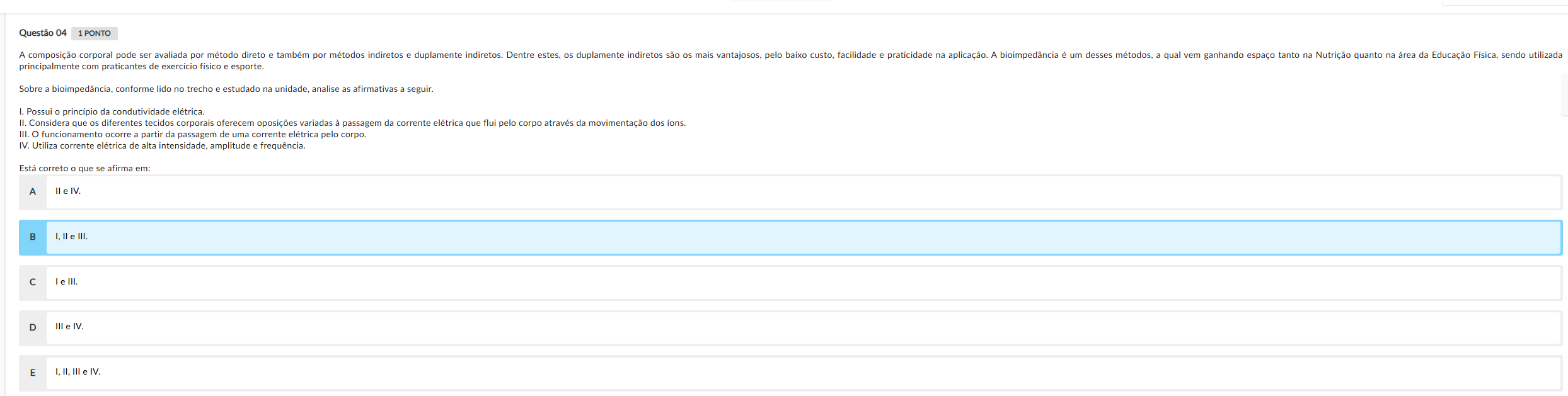Pick the answer text 'III e IV.'
The height and width of the screenshot is (396, 1568).
(69, 327)
